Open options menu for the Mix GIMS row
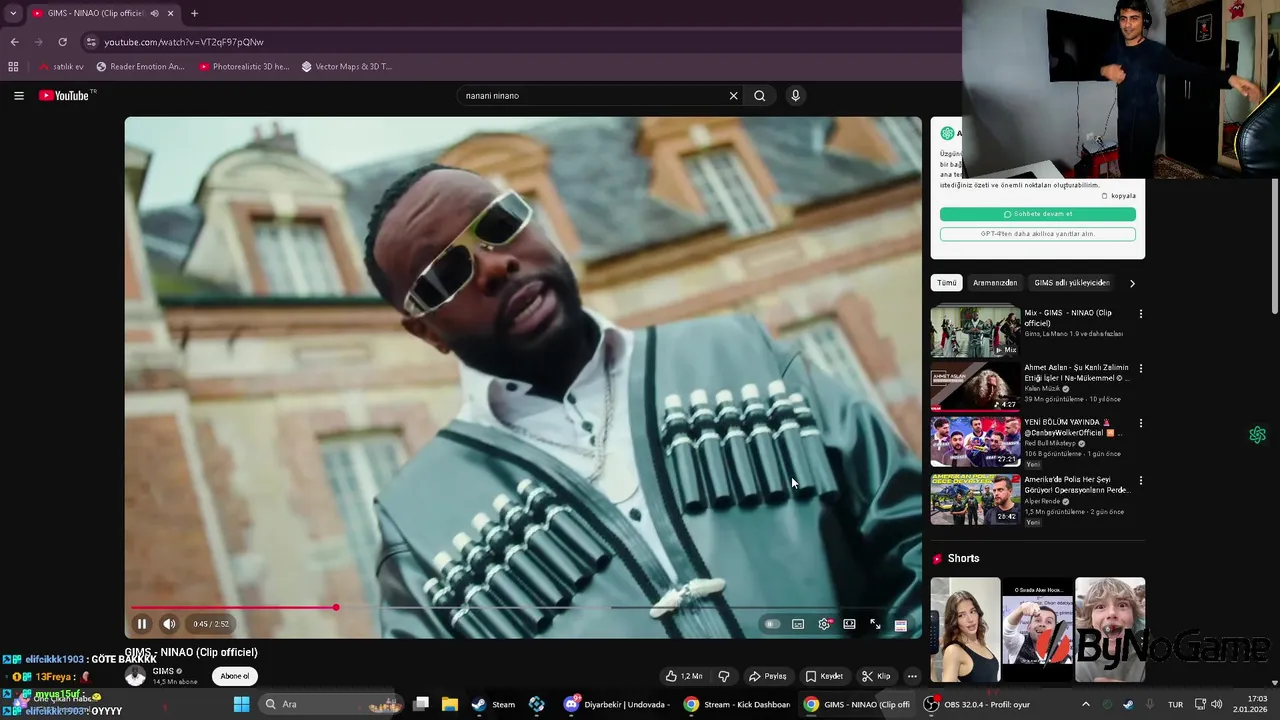1280x720 pixels. pos(1141,314)
